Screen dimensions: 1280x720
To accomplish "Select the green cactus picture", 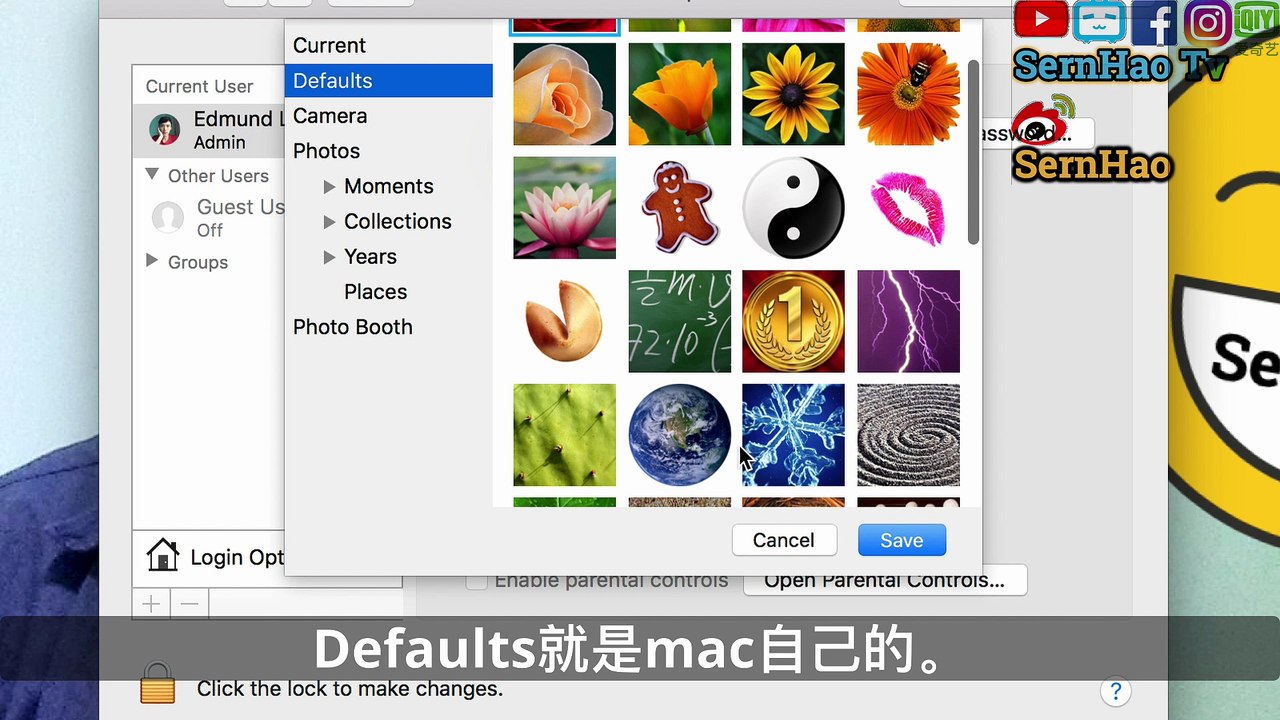I will (x=565, y=435).
